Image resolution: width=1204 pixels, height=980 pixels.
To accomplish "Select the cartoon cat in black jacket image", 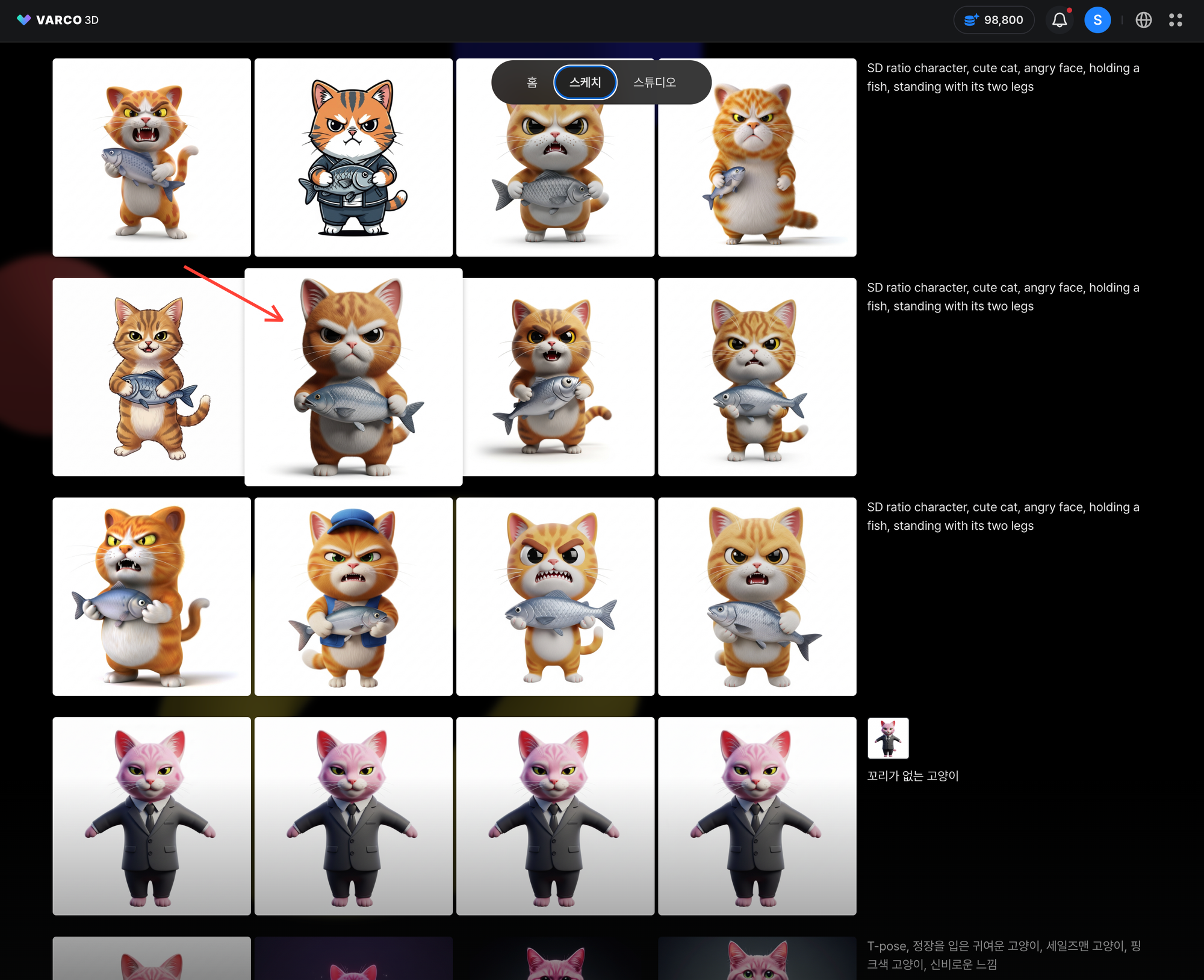I will tap(353, 158).
